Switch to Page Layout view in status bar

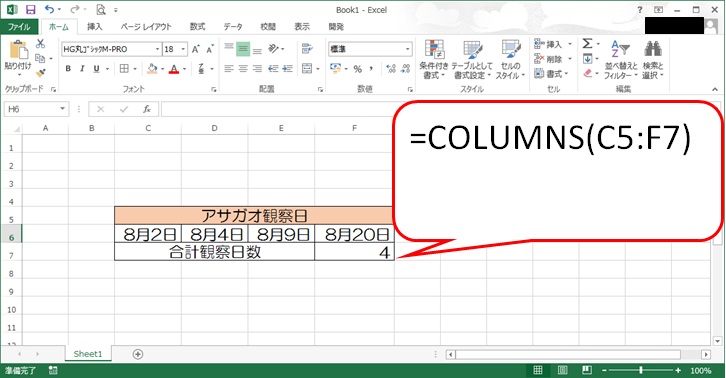563,370
